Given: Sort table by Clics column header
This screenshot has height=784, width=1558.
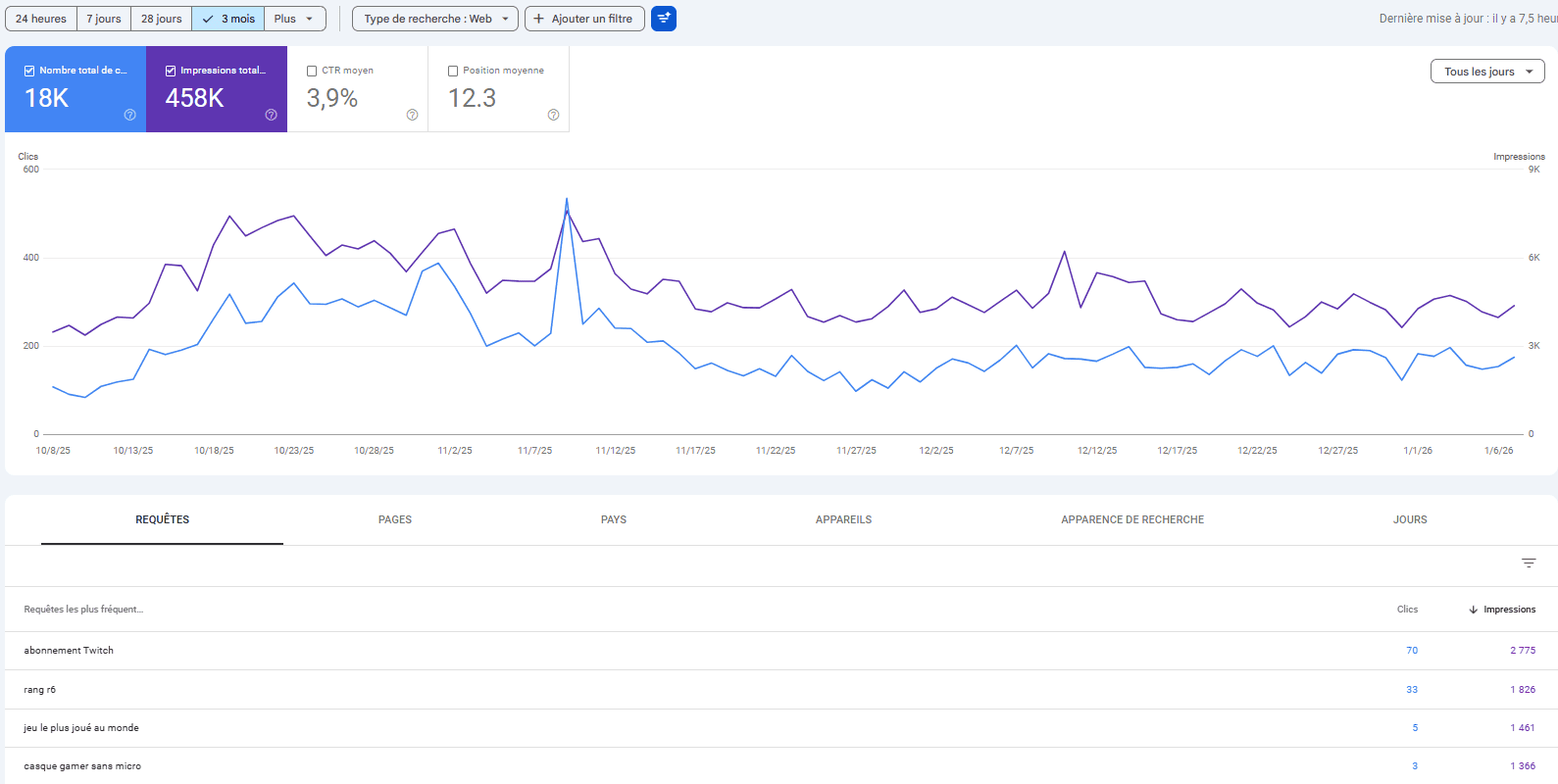Looking at the screenshot, I should 1407,610.
